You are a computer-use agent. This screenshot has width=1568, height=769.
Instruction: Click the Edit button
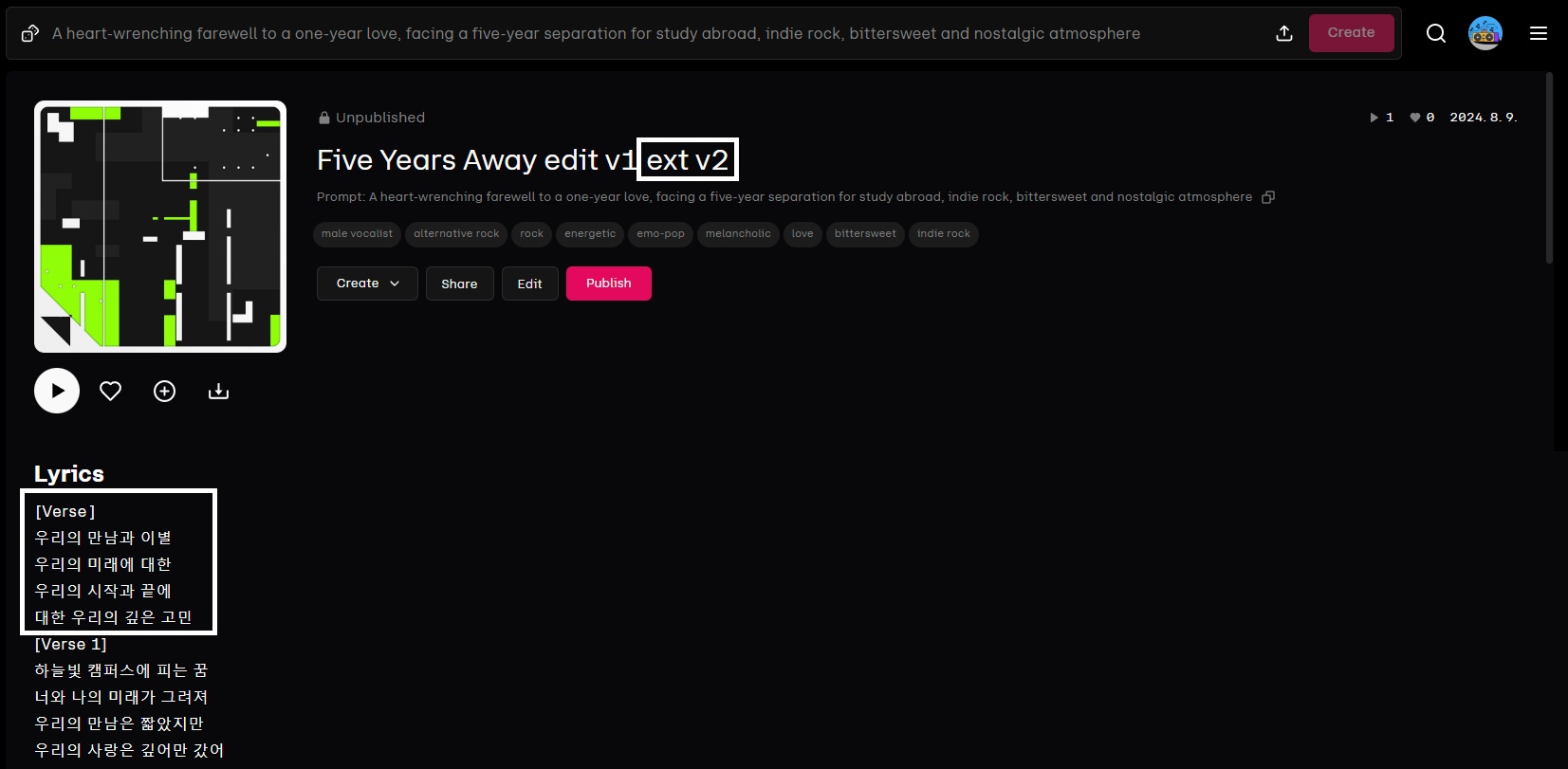(529, 284)
